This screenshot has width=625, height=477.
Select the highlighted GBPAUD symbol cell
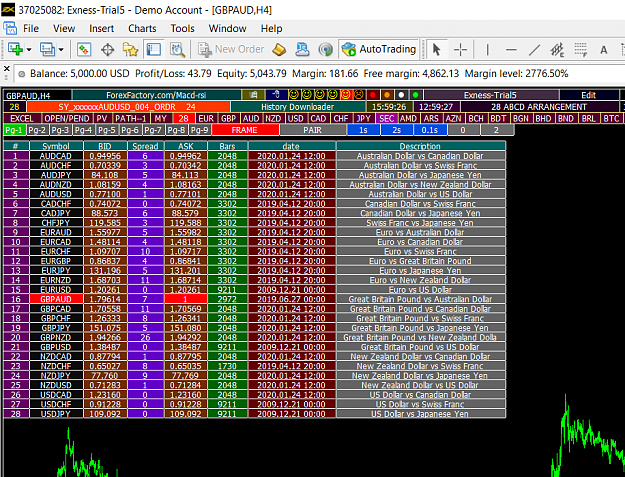(x=56, y=299)
